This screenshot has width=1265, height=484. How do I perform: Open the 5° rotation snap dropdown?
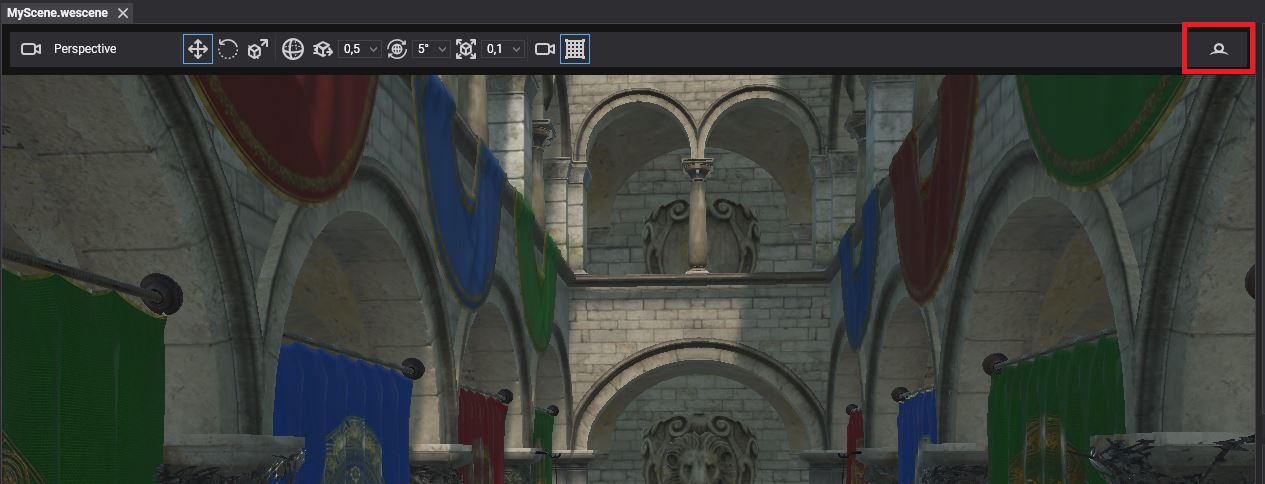[x=432, y=49]
